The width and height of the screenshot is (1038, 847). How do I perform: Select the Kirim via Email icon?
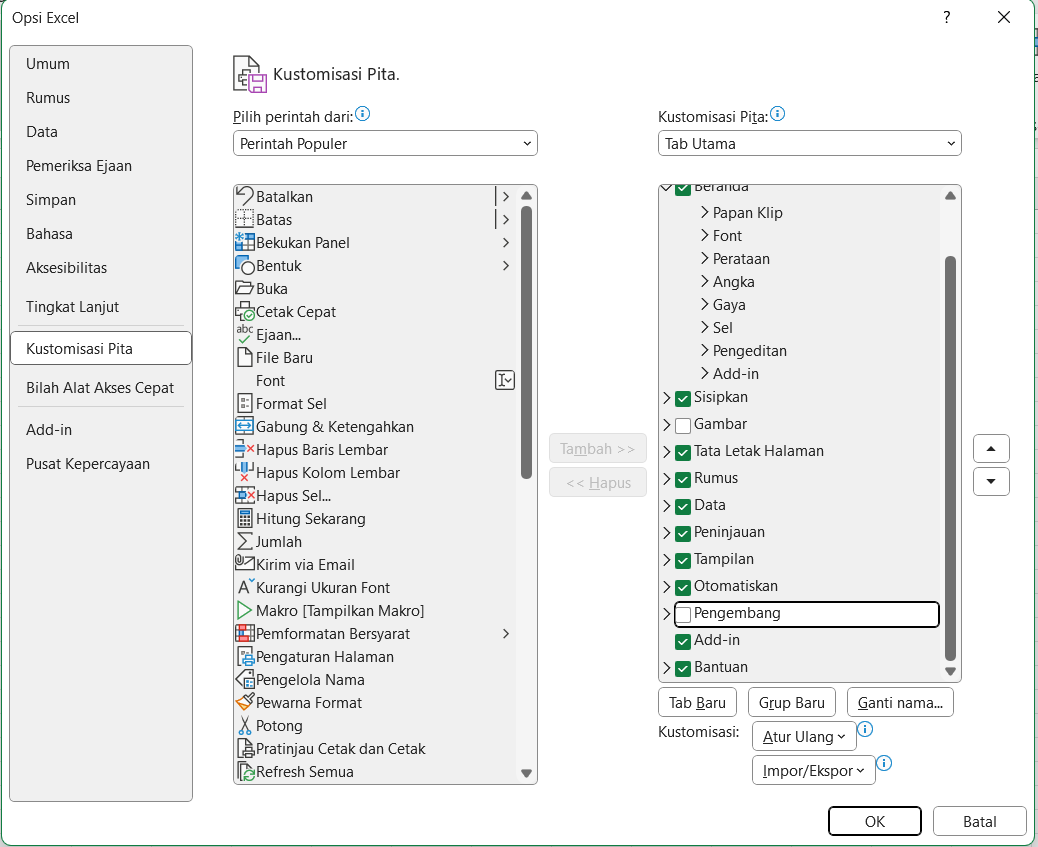[245, 564]
